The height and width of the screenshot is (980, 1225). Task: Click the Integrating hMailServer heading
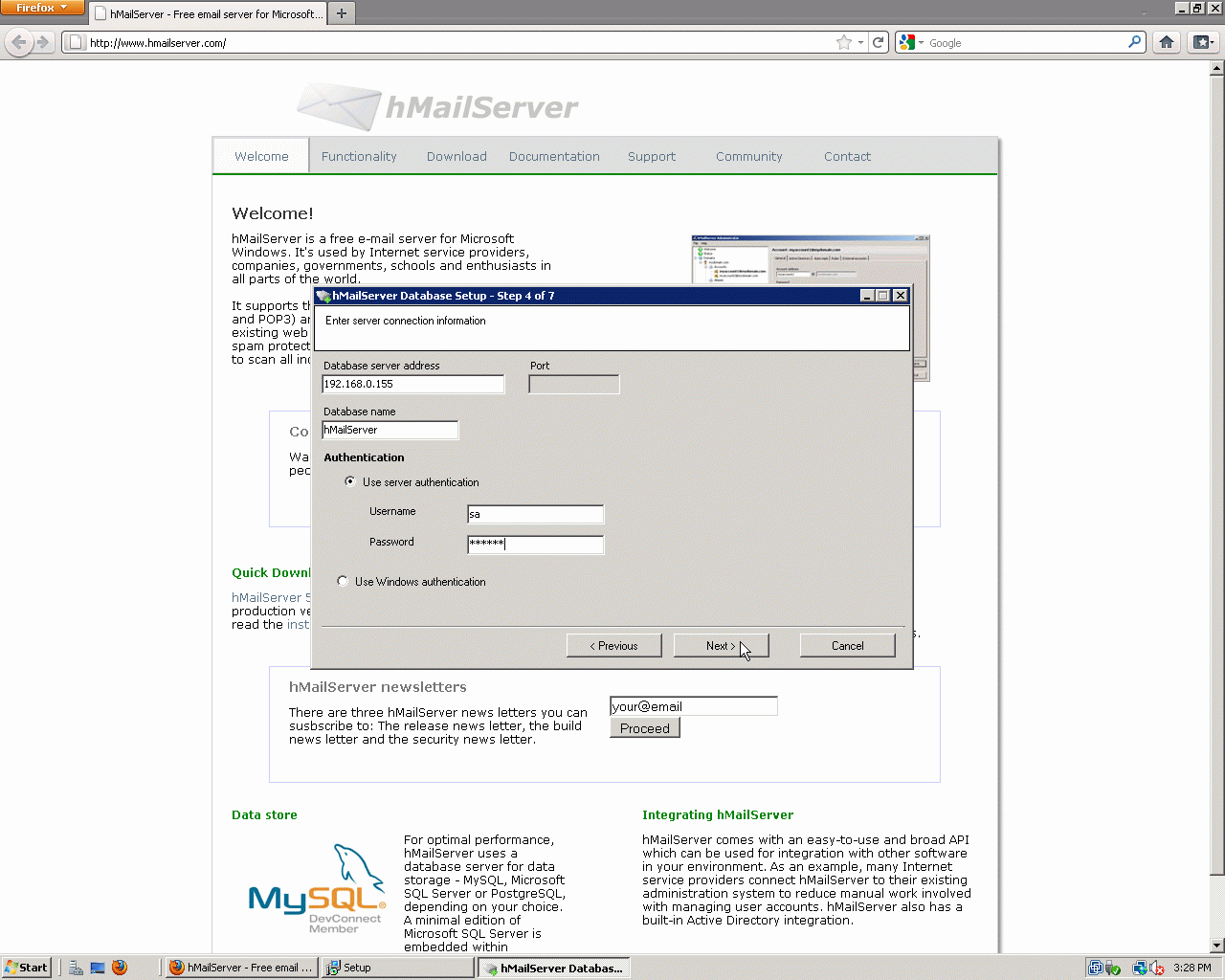coord(718,814)
